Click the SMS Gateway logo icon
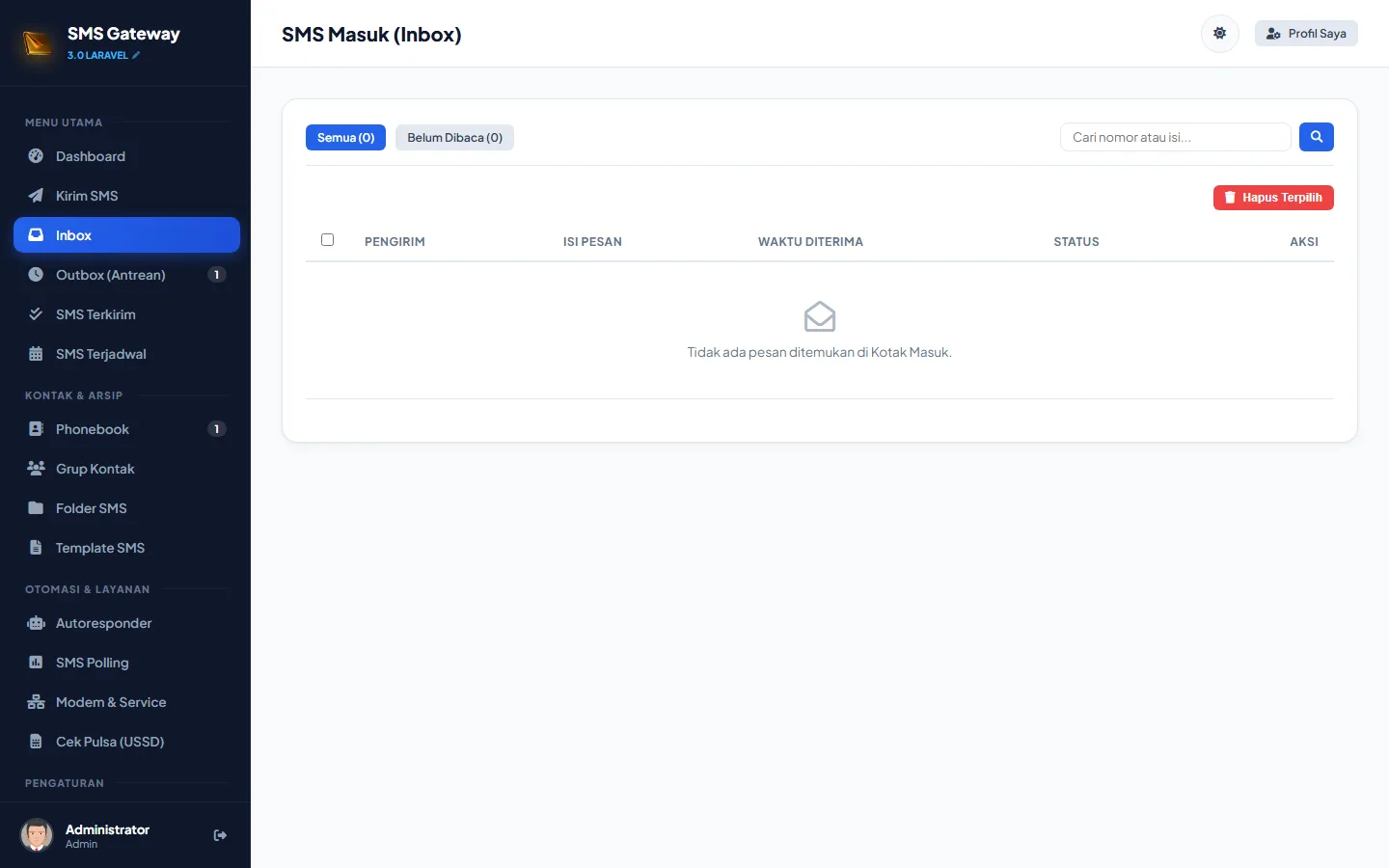The height and width of the screenshot is (868, 1389). [38, 43]
